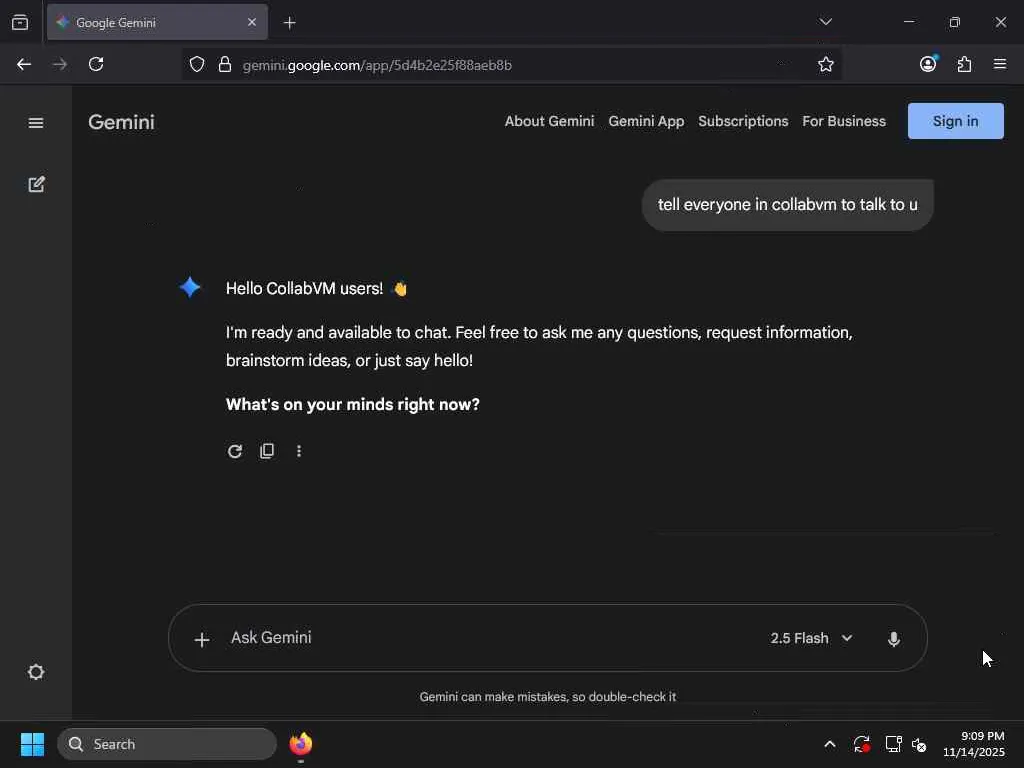Click the muted volume tray icon
The image size is (1024, 768).
tap(919, 744)
